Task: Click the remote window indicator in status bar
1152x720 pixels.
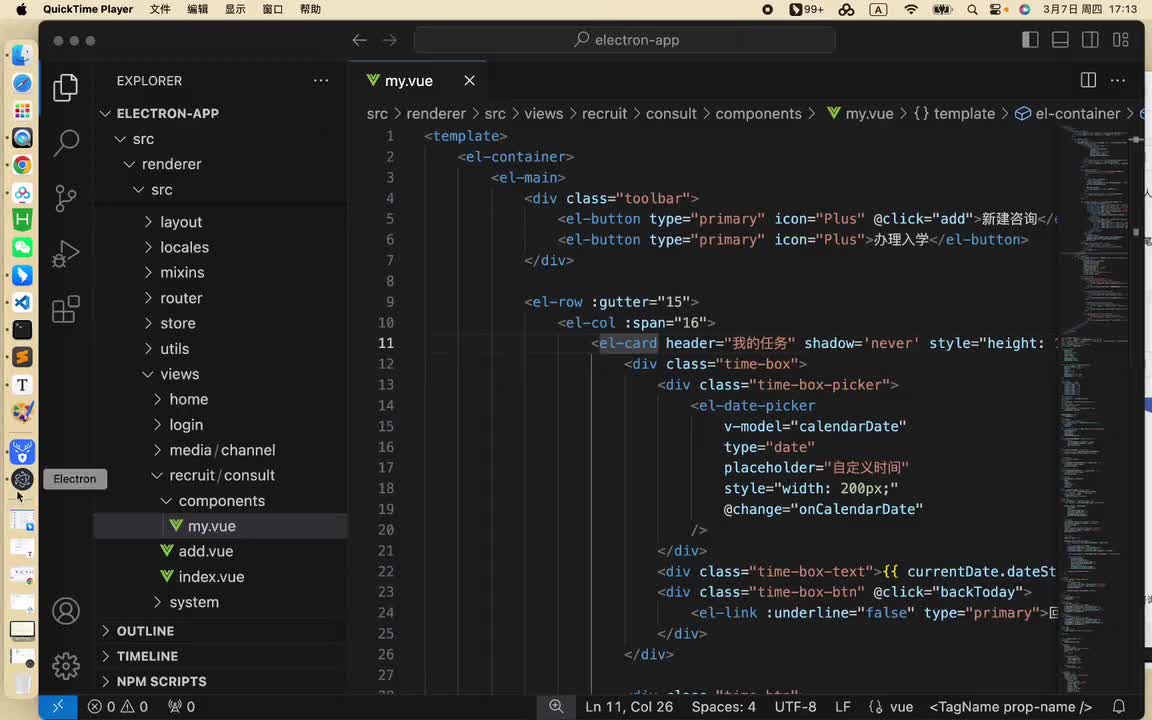Action: pyautogui.click(x=57, y=707)
